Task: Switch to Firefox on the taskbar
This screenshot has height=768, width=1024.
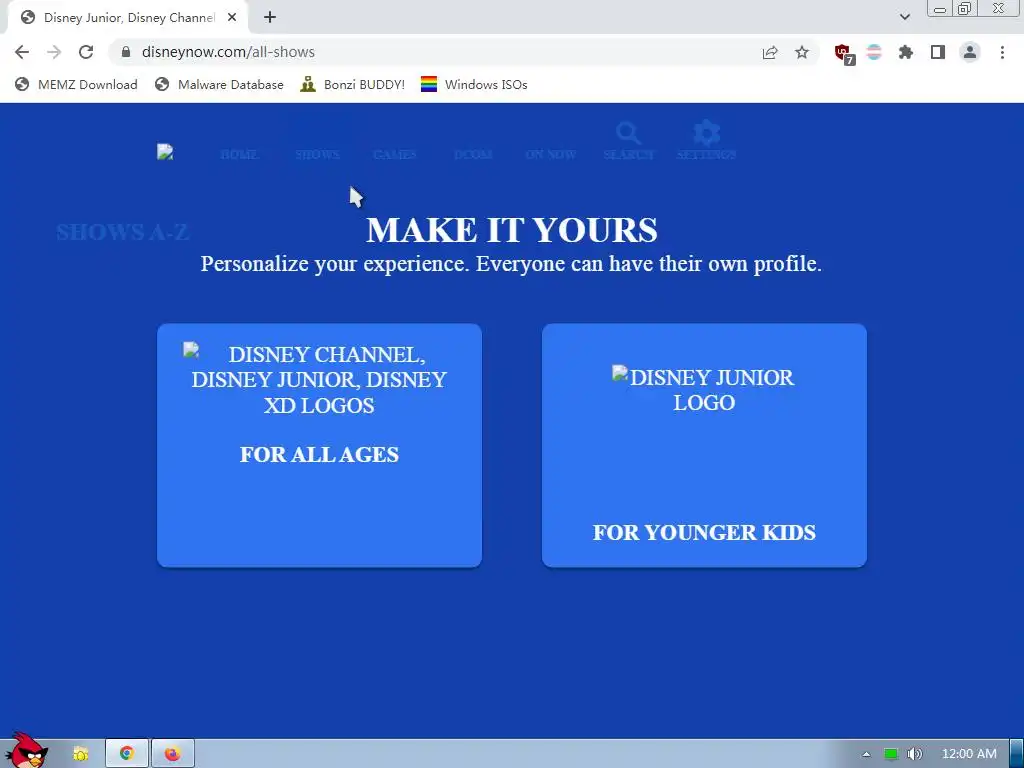Action: click(172, 754)
